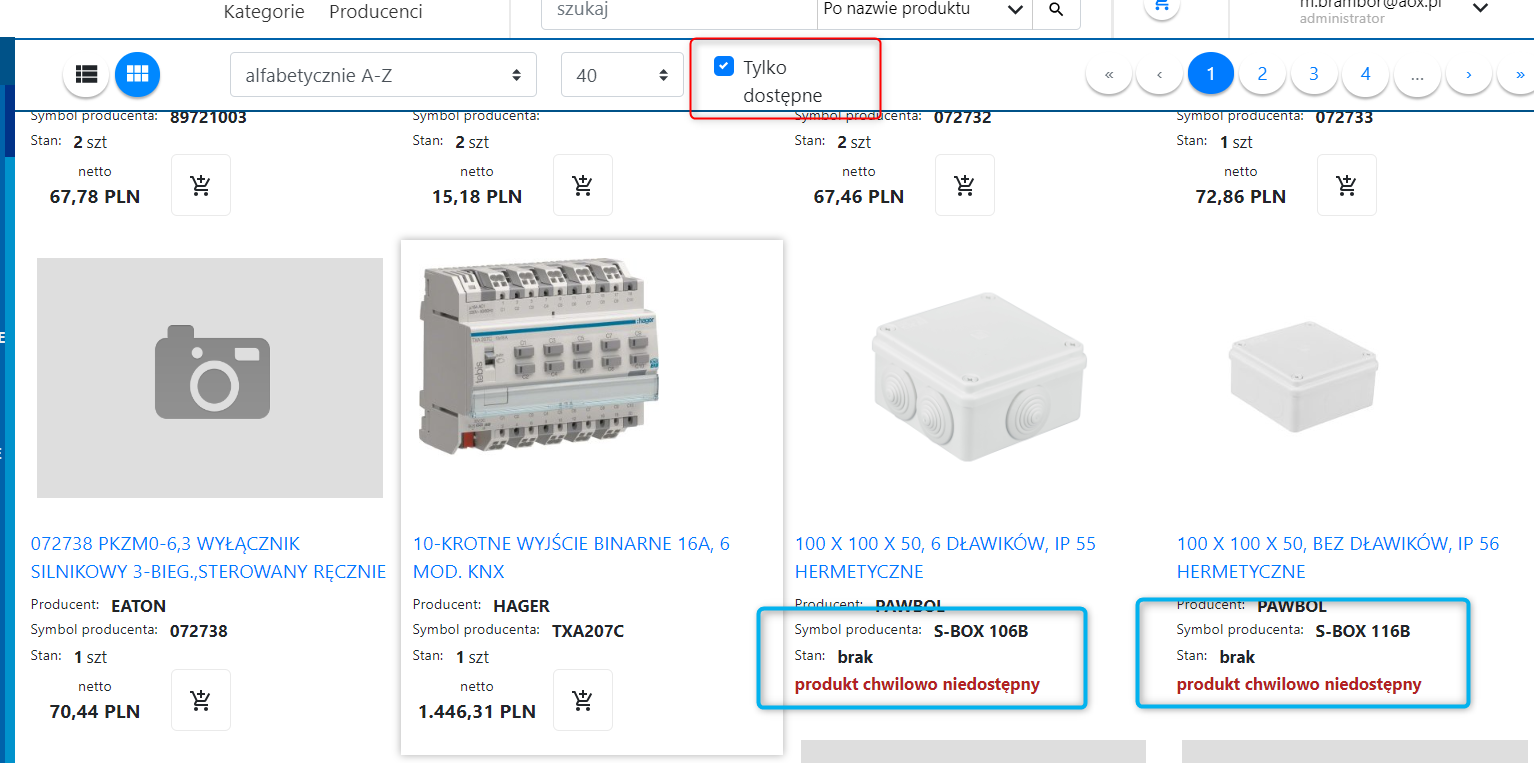
Task: Switch to list view layout
Action: tap(86, 74)
